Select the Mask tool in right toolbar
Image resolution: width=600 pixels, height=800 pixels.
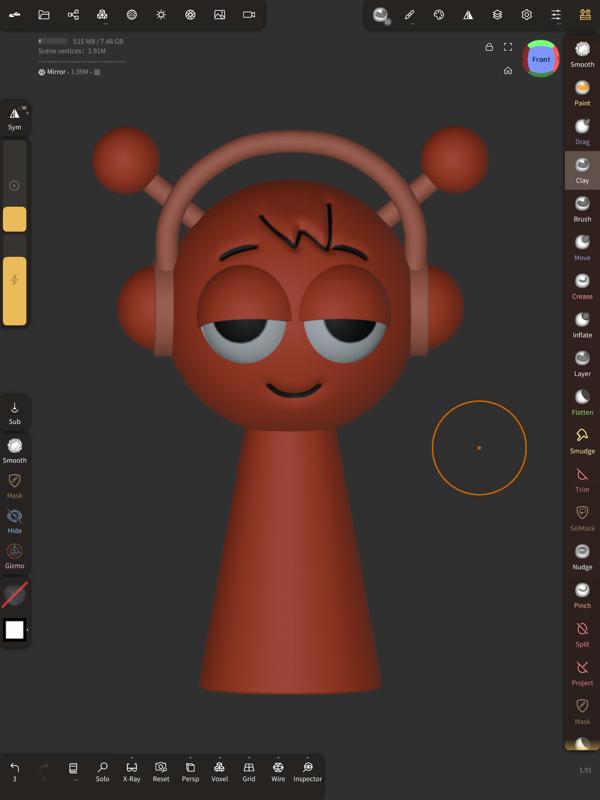pos(582,712)
